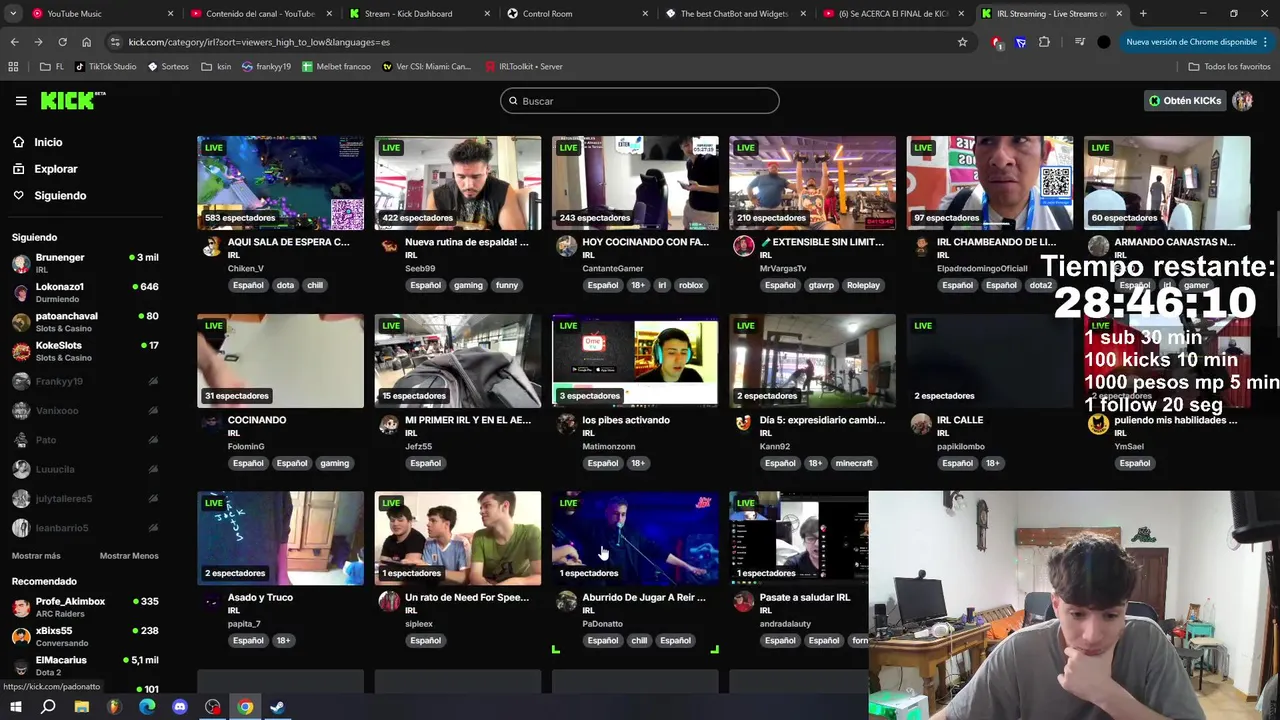Click the minecraft tag under Kann92
1280x720 pixels.
click(x=854, y=463)
